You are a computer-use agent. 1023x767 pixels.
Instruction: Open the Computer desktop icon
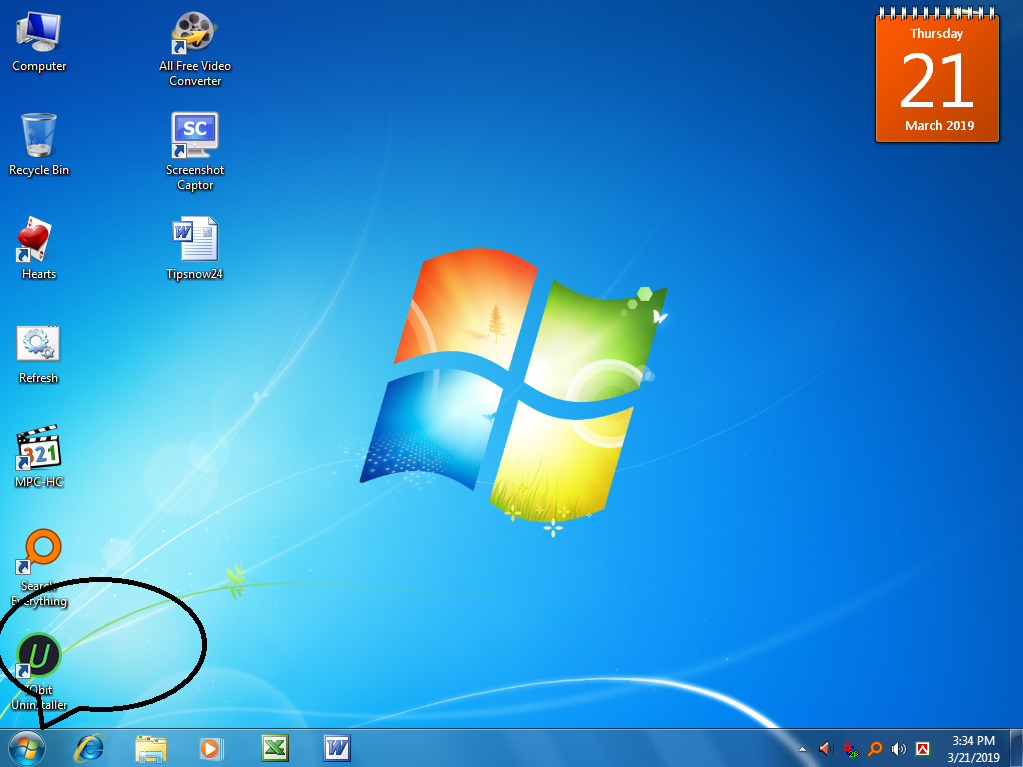[x=38, y=42]
